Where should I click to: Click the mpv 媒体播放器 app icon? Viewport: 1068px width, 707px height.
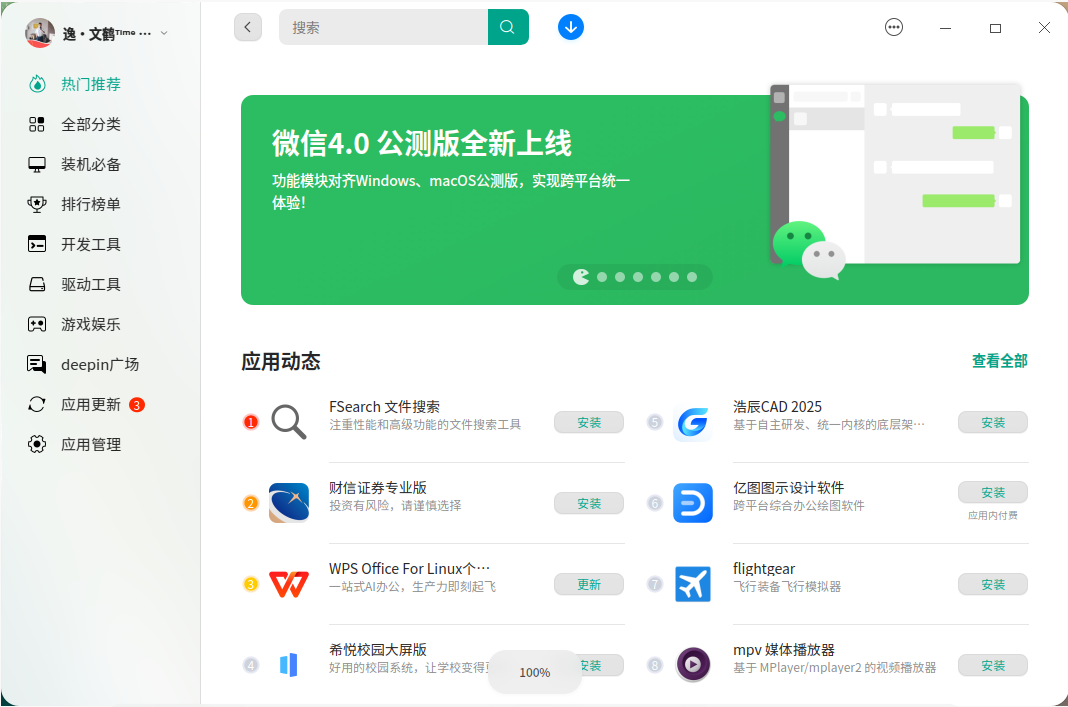coord(693,664)
